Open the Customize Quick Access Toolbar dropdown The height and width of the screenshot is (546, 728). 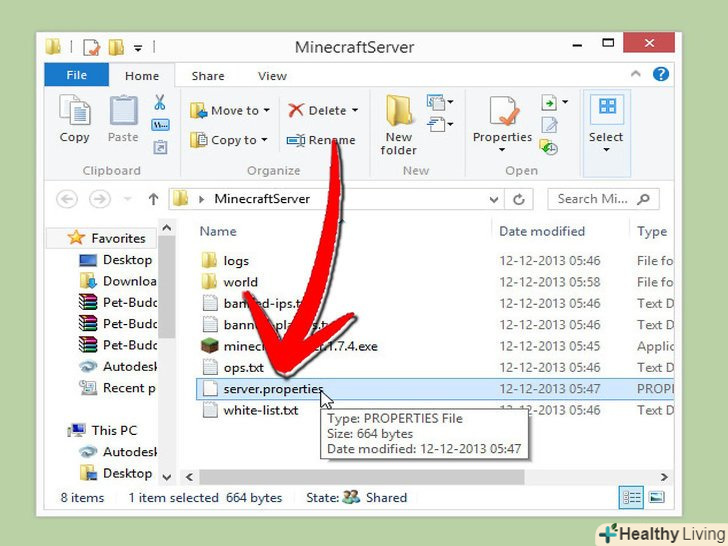[x=138, y=48]
